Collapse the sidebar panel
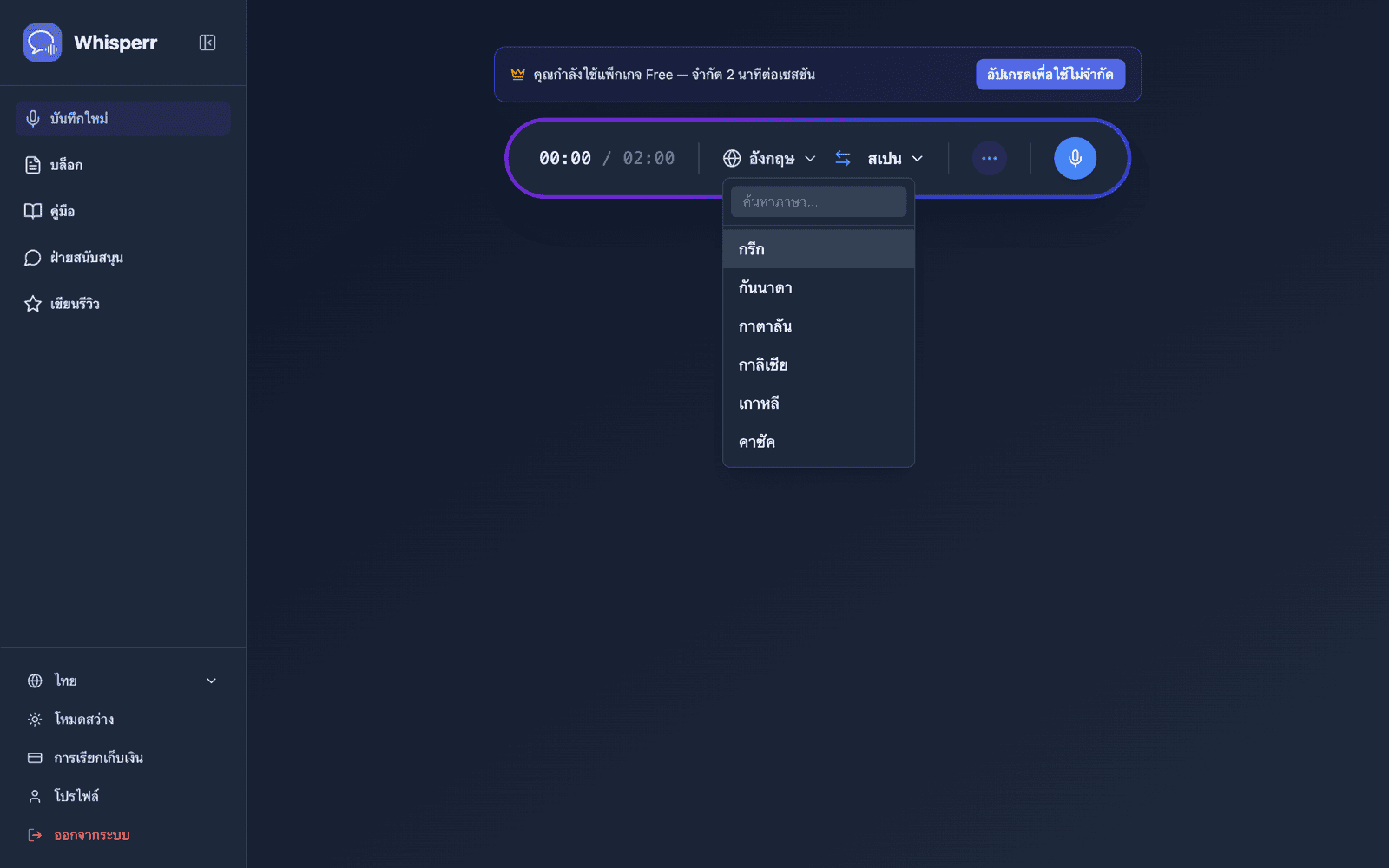This screenshot has width=1389, height=868. tap(207, 43)
